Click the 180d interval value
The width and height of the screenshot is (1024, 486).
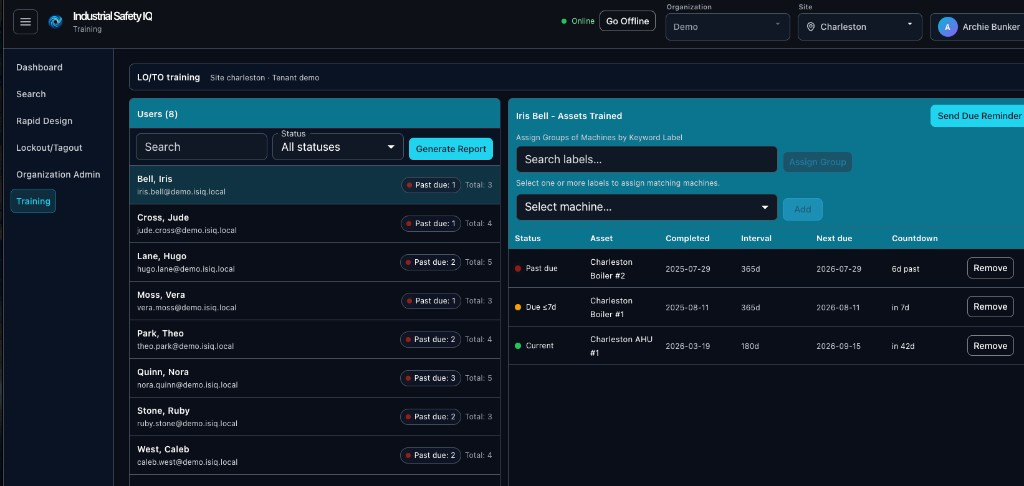pos(750,346)
